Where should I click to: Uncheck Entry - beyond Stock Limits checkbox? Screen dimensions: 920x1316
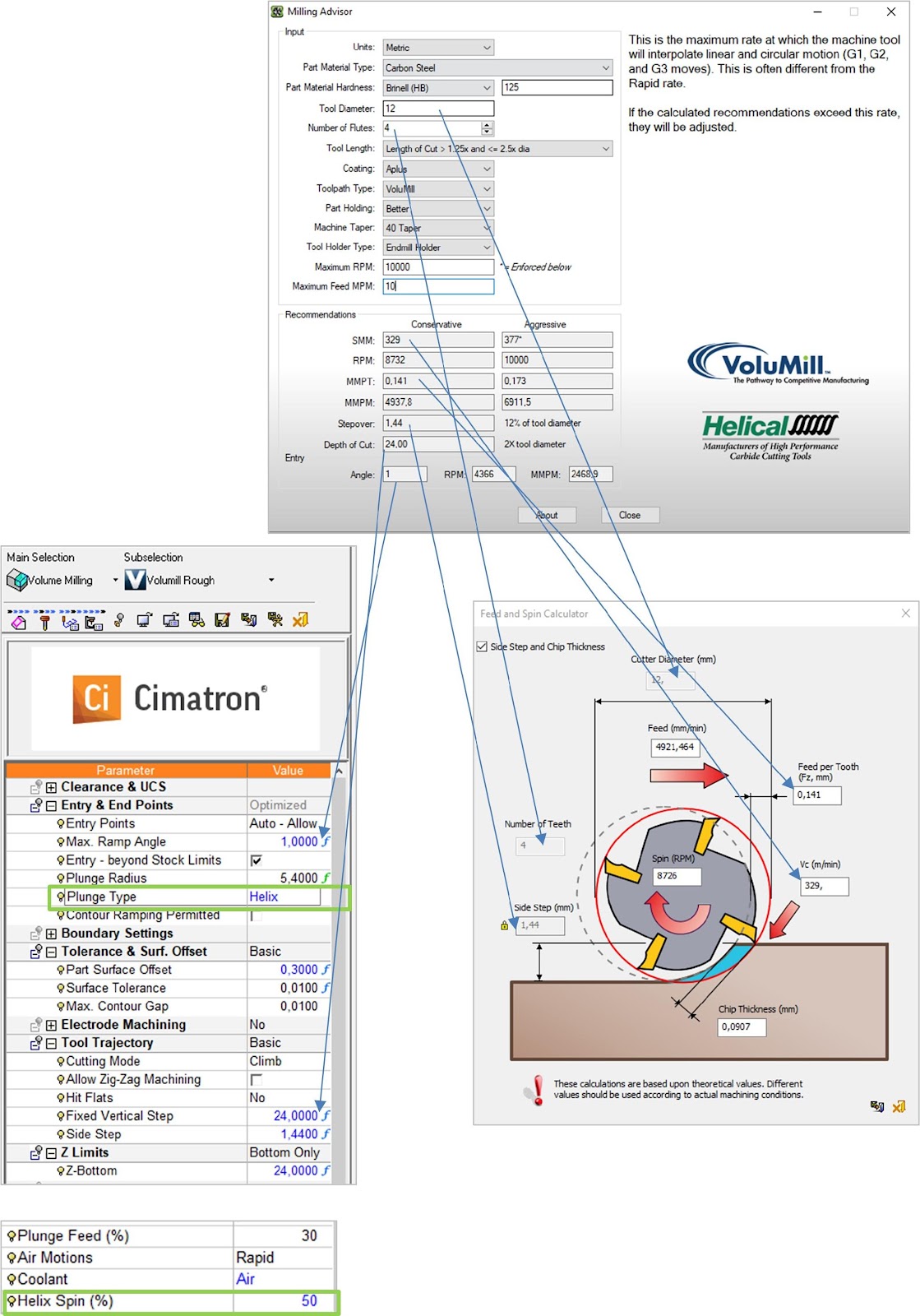click(x=256, y=860)
